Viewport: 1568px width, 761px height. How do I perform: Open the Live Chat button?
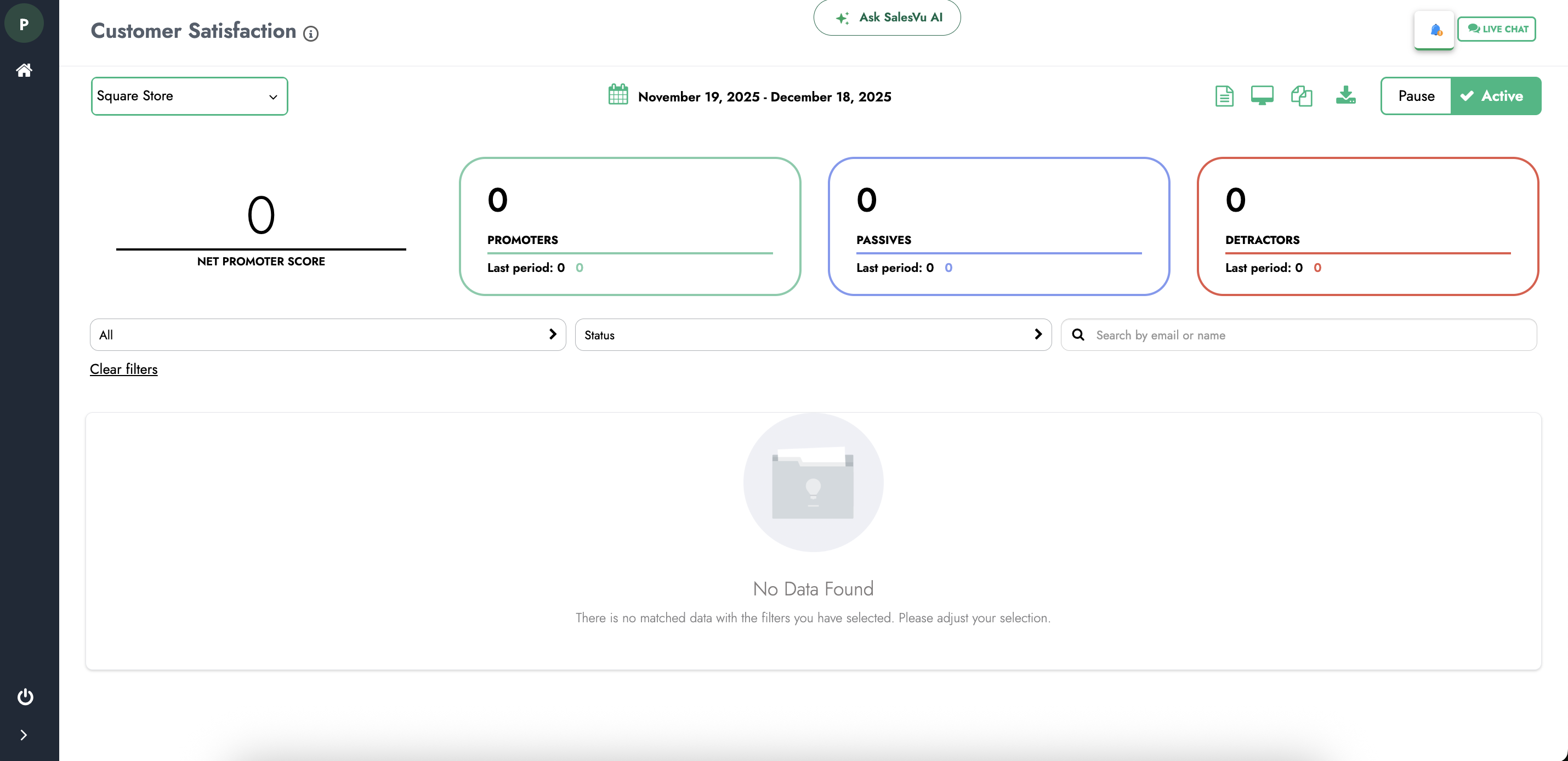pyautogui.click(x=1497, y=29)
